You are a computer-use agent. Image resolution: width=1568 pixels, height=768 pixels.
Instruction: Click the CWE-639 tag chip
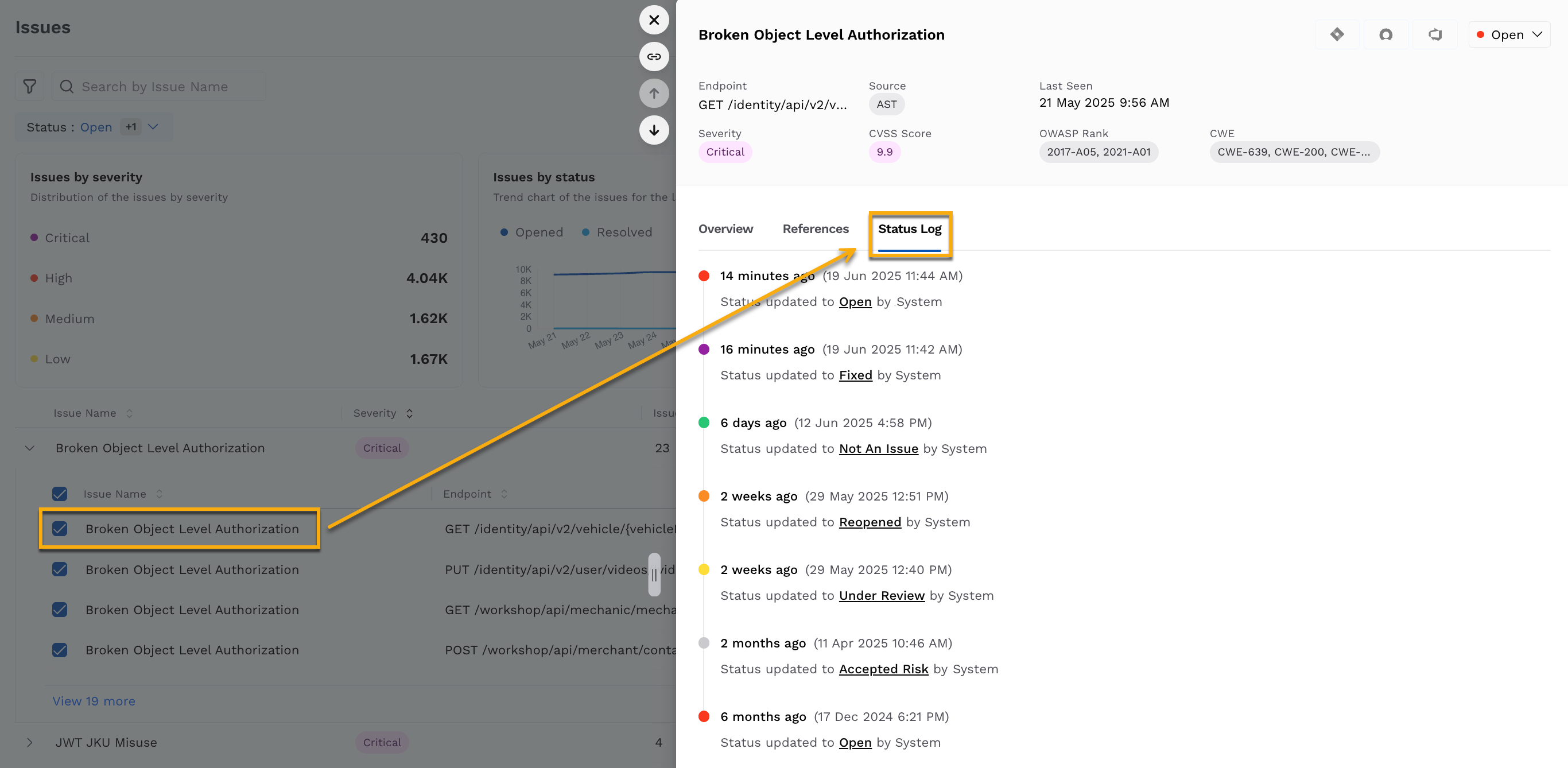pyautogui.click(x=1294, y=152)
